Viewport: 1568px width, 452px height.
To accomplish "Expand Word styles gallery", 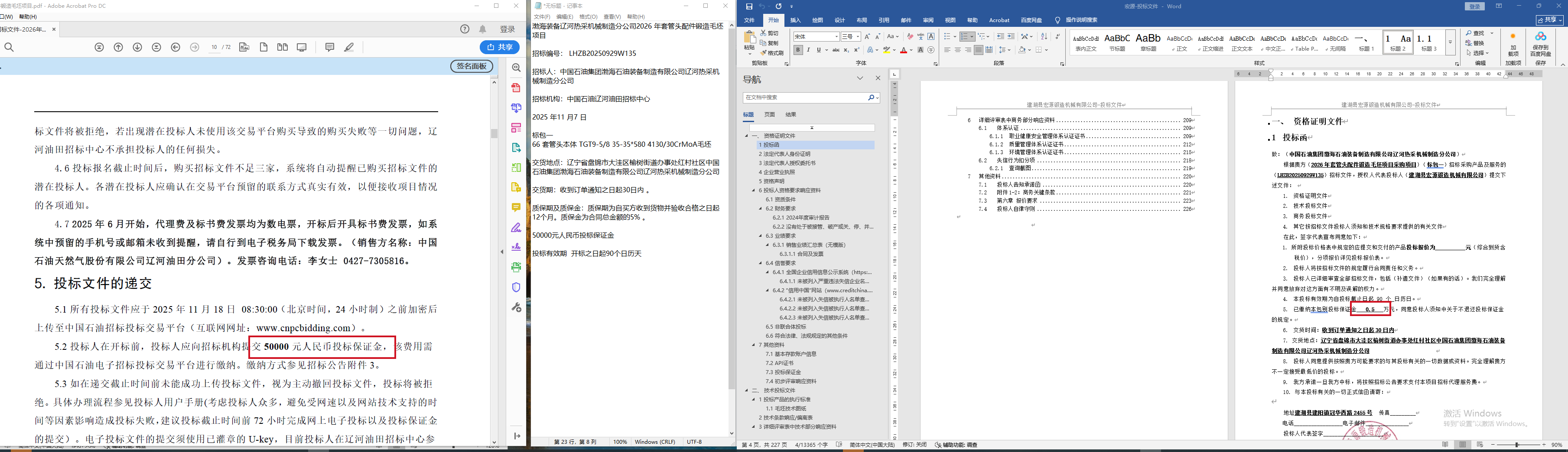I will point(1451,42).
